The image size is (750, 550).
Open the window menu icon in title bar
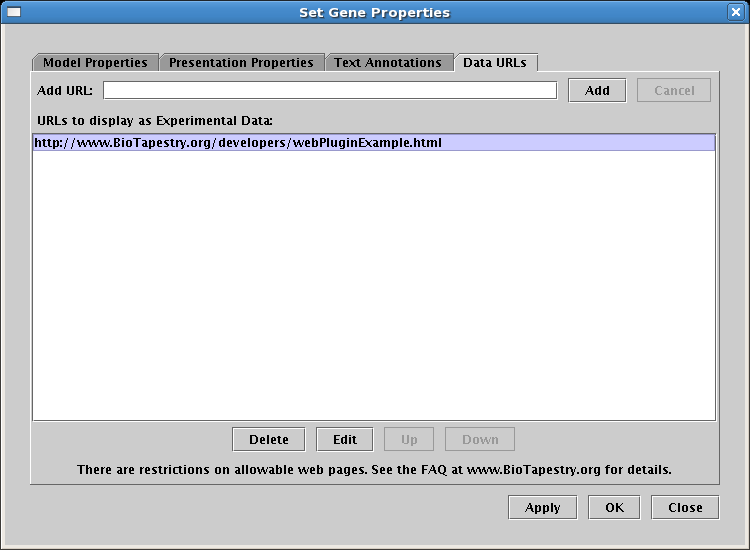(14, 12)
